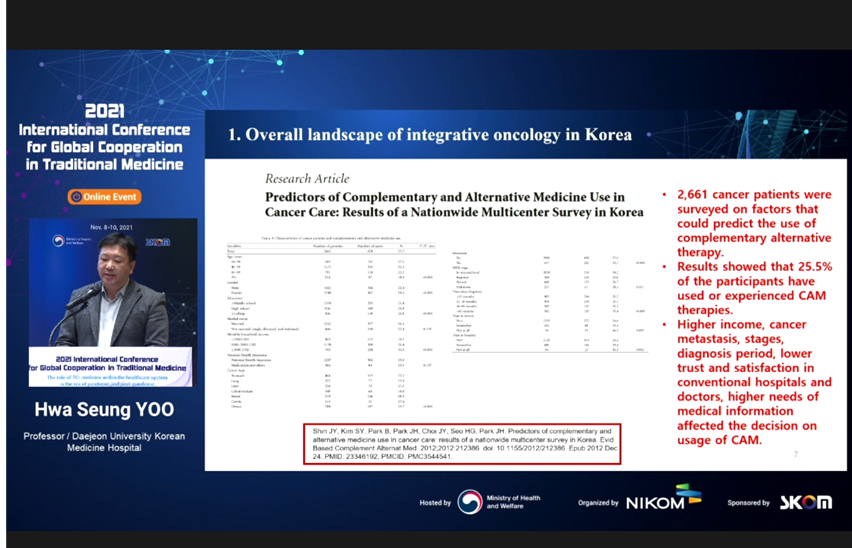
Task: Click the paper title Predictors of Complementary
Action: pyautogui.click(x=444, y=204)
